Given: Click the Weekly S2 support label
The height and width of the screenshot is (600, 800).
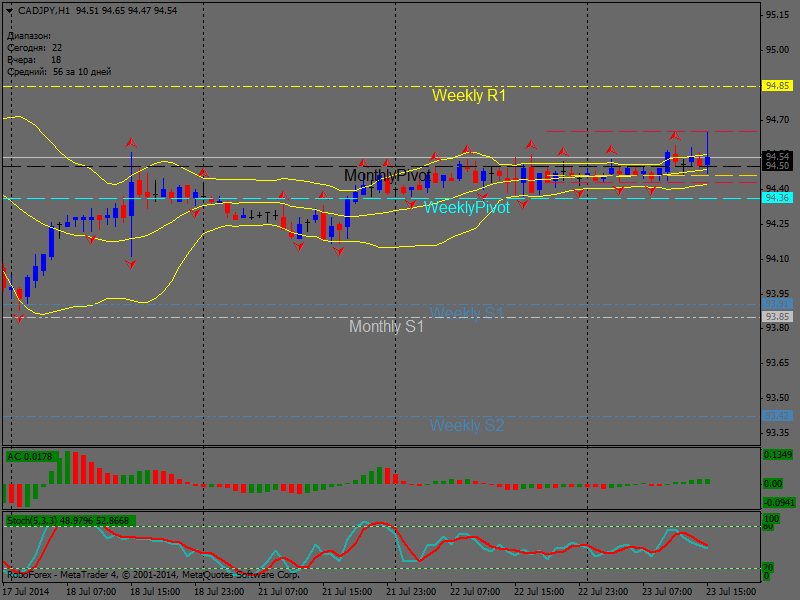Looking at the screenshot, I should (466, 426).
